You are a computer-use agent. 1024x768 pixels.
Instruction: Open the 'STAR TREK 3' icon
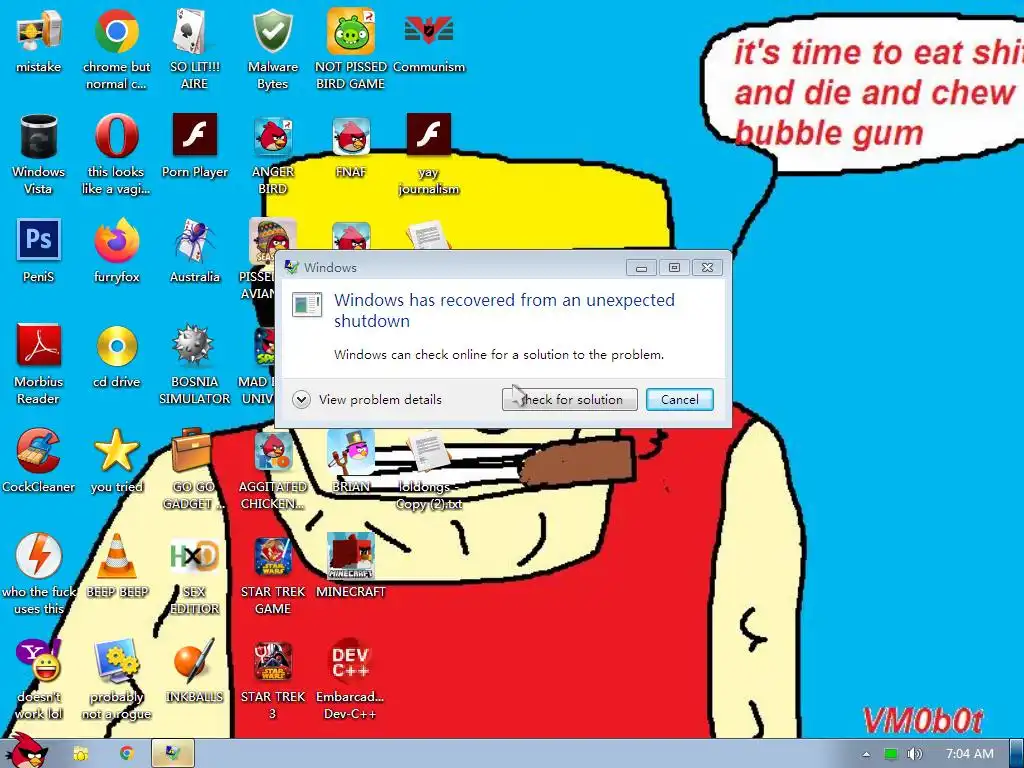273,662
